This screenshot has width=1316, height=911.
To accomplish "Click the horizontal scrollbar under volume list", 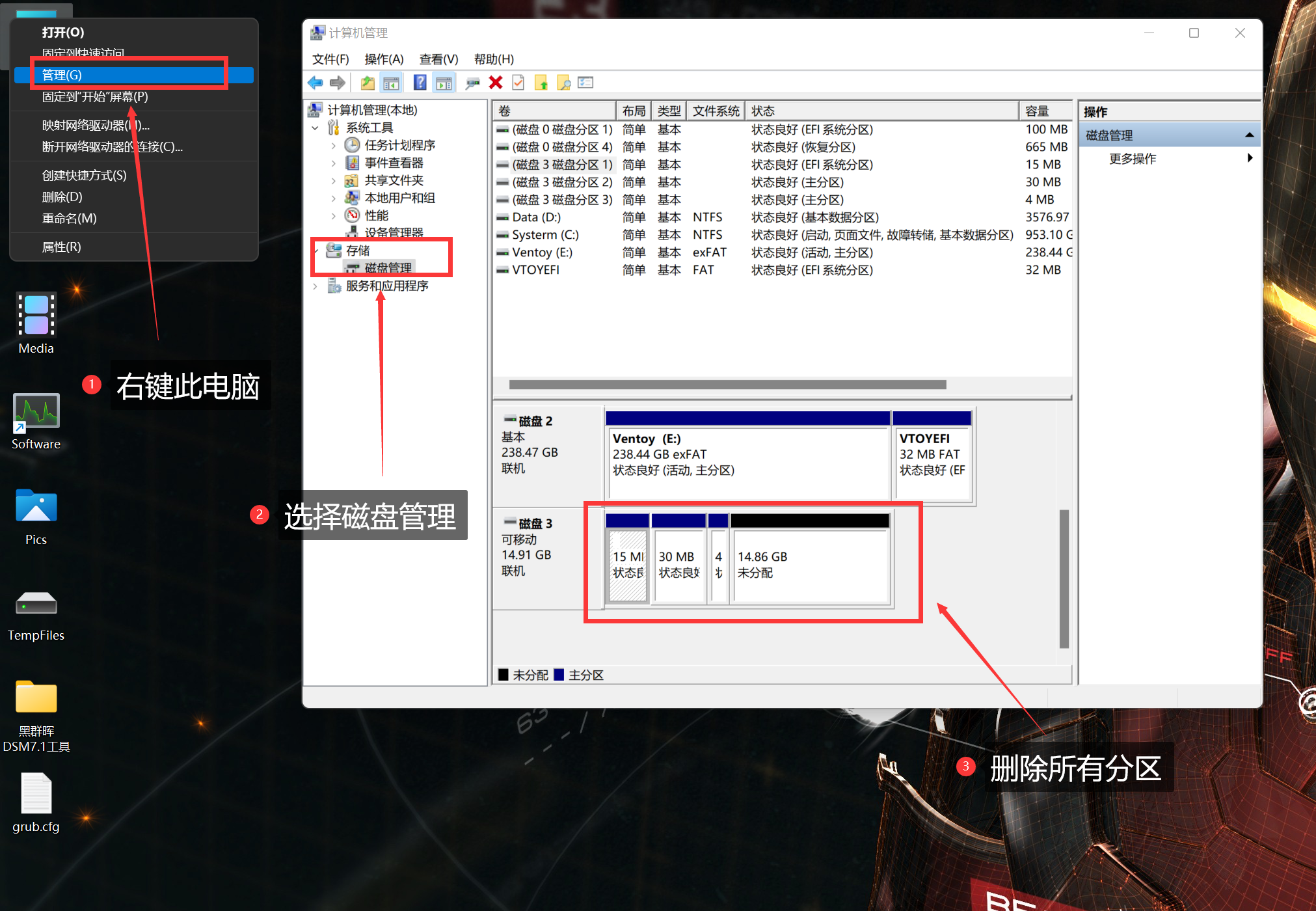I will pyautogui.click(x=727, y=385).
